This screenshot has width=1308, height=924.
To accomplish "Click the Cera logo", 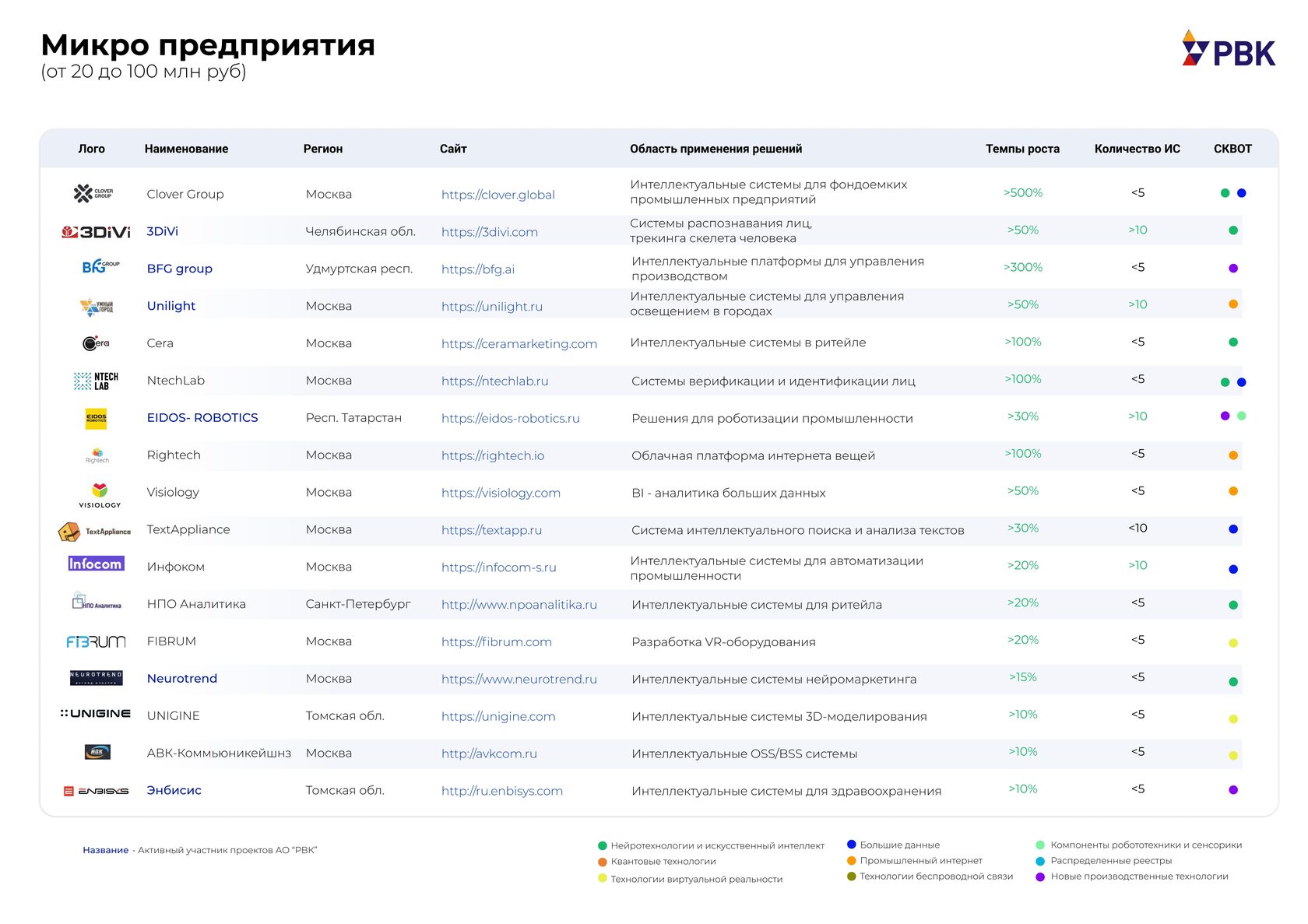I will (x=96, y=343).
